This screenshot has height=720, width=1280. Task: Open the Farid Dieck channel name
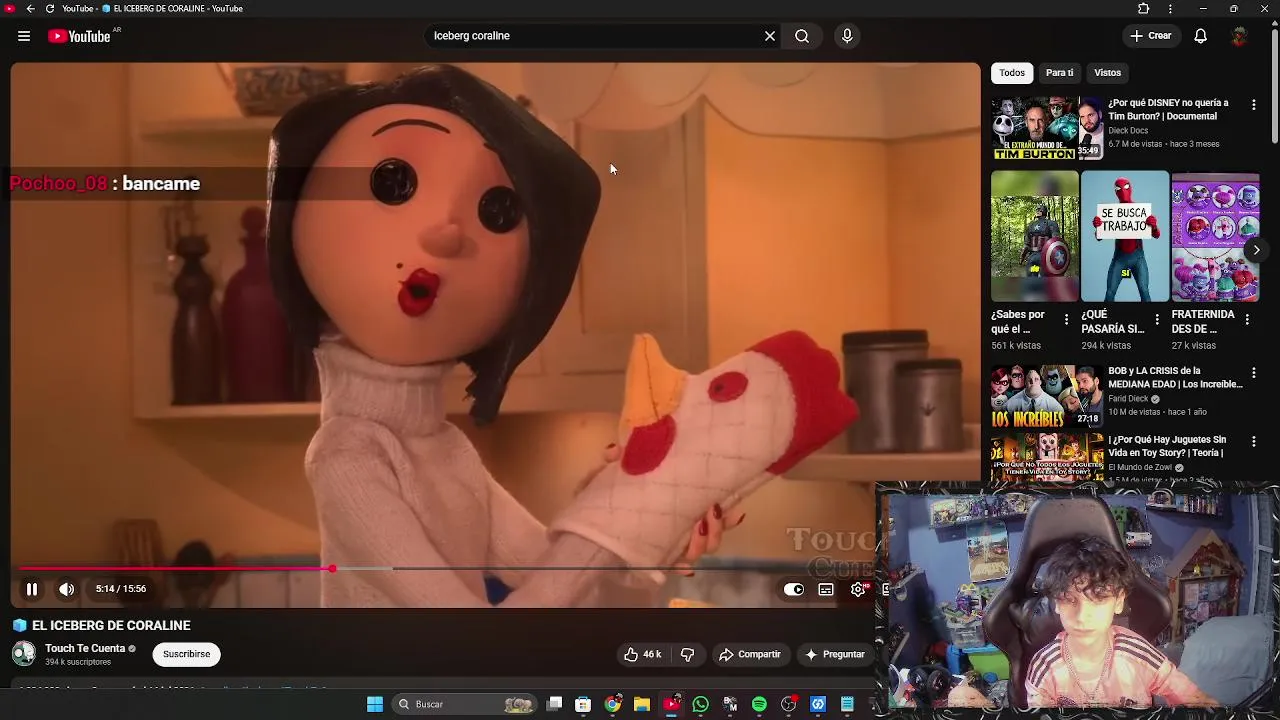(x=1129, y=399)
